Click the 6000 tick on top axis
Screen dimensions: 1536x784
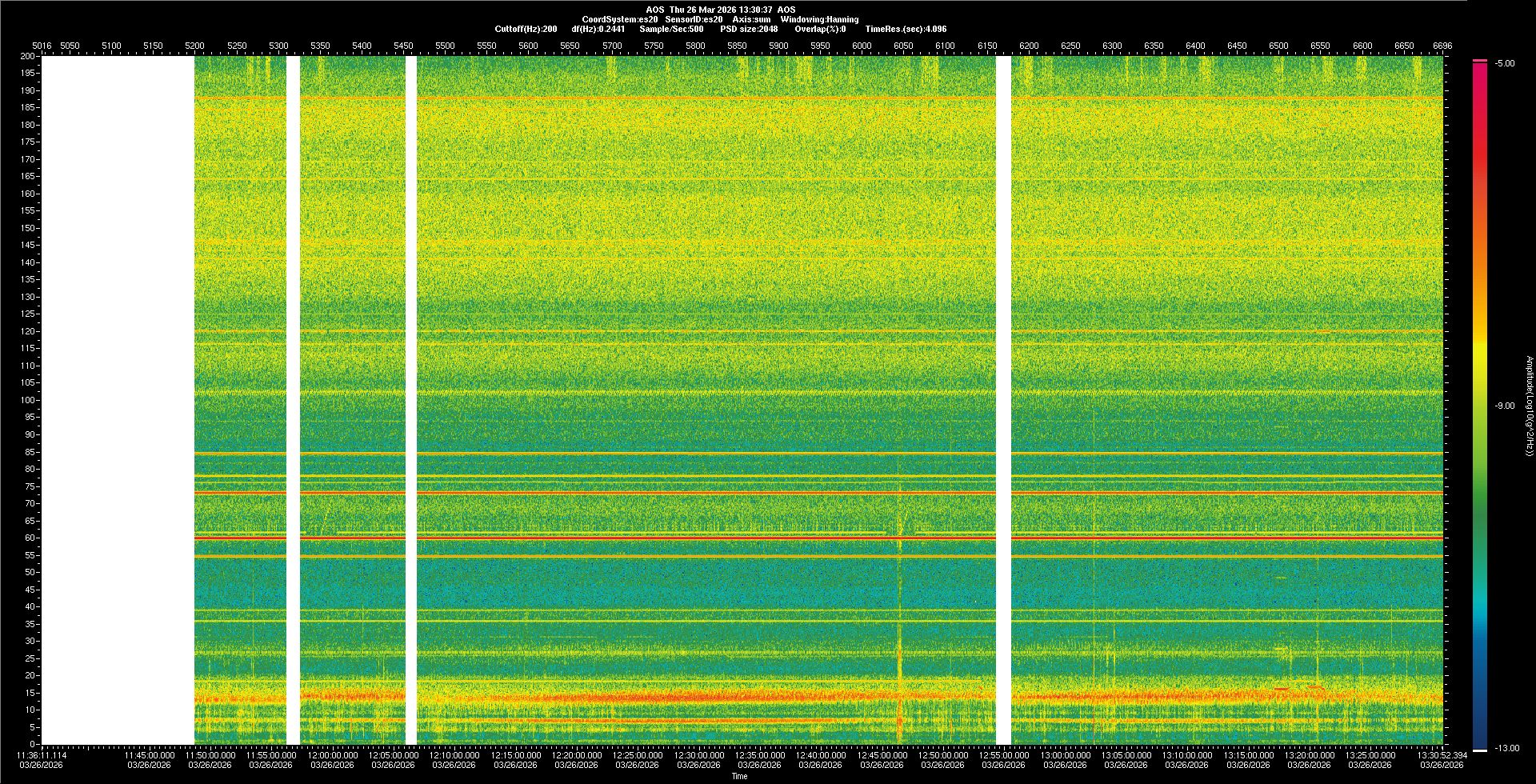[x=862, y=46]
